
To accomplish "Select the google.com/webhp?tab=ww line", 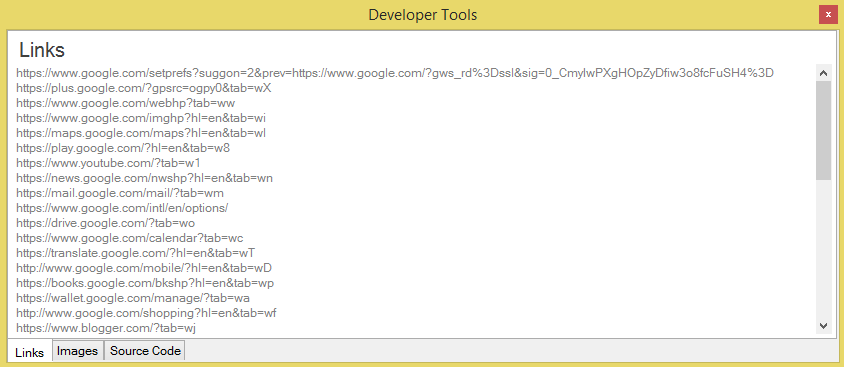I will pos(125,103).
